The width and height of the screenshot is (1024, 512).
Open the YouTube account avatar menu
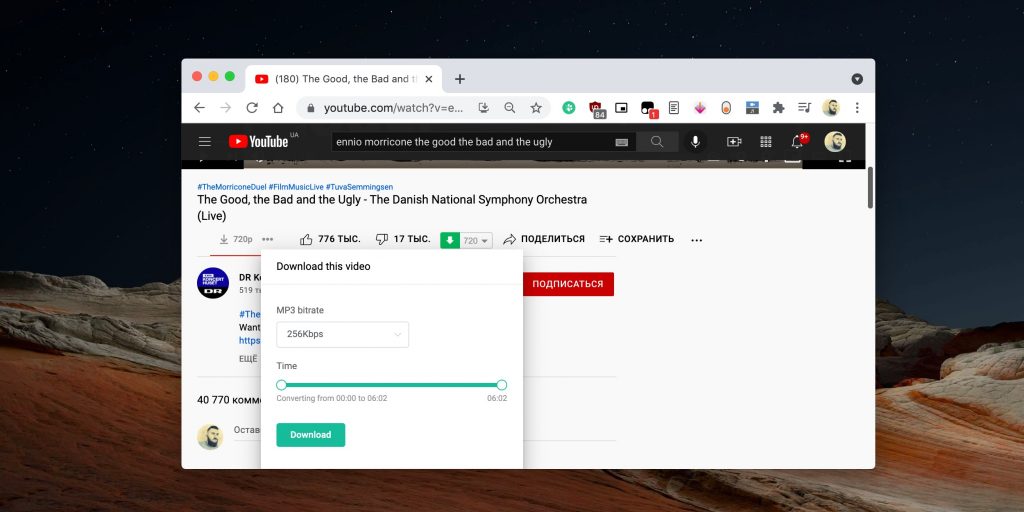[835, 142]
